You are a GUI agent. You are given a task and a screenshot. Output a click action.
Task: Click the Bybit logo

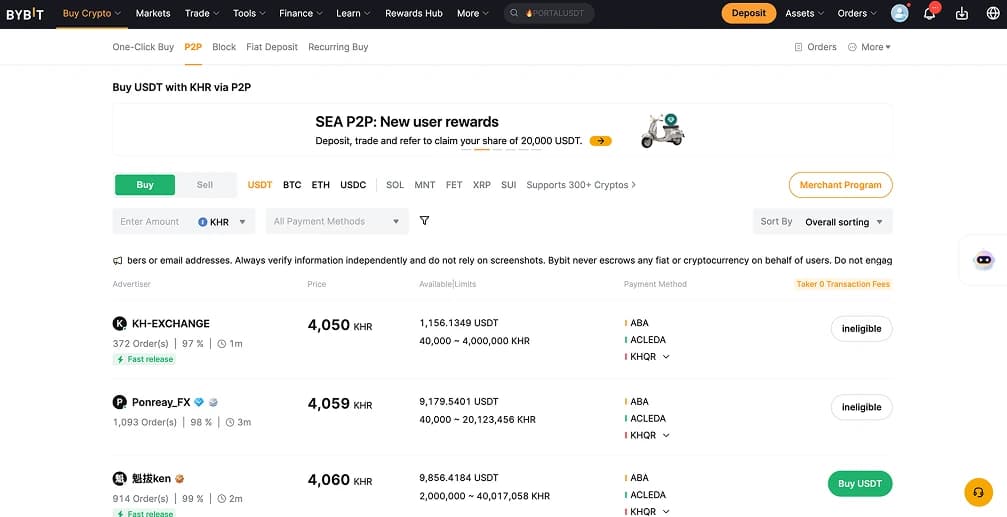pyautogui.click(x=25, y=13)
